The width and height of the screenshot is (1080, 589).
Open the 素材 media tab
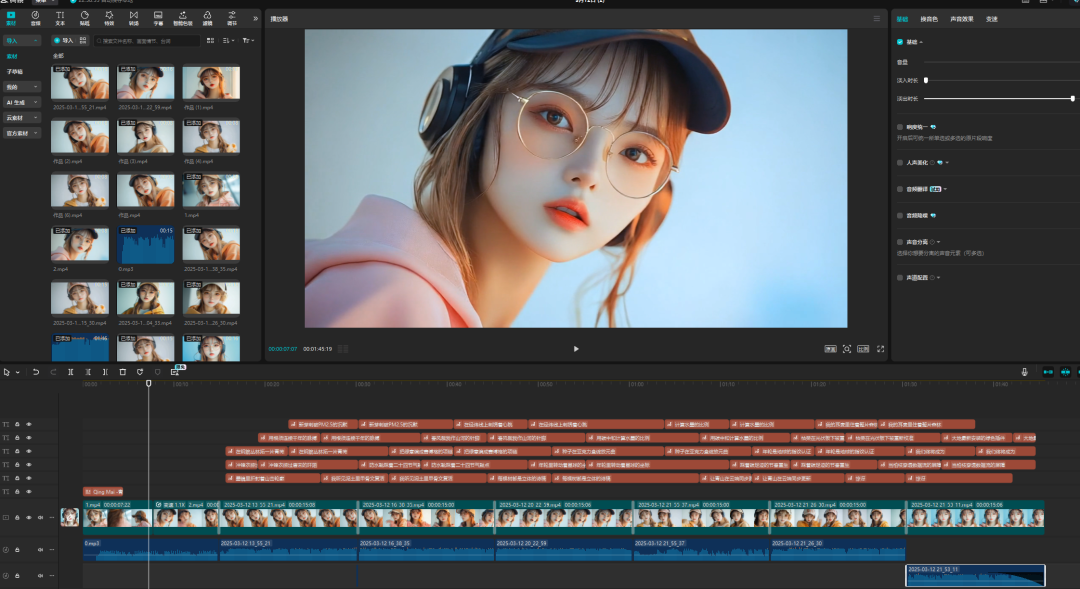11,18
